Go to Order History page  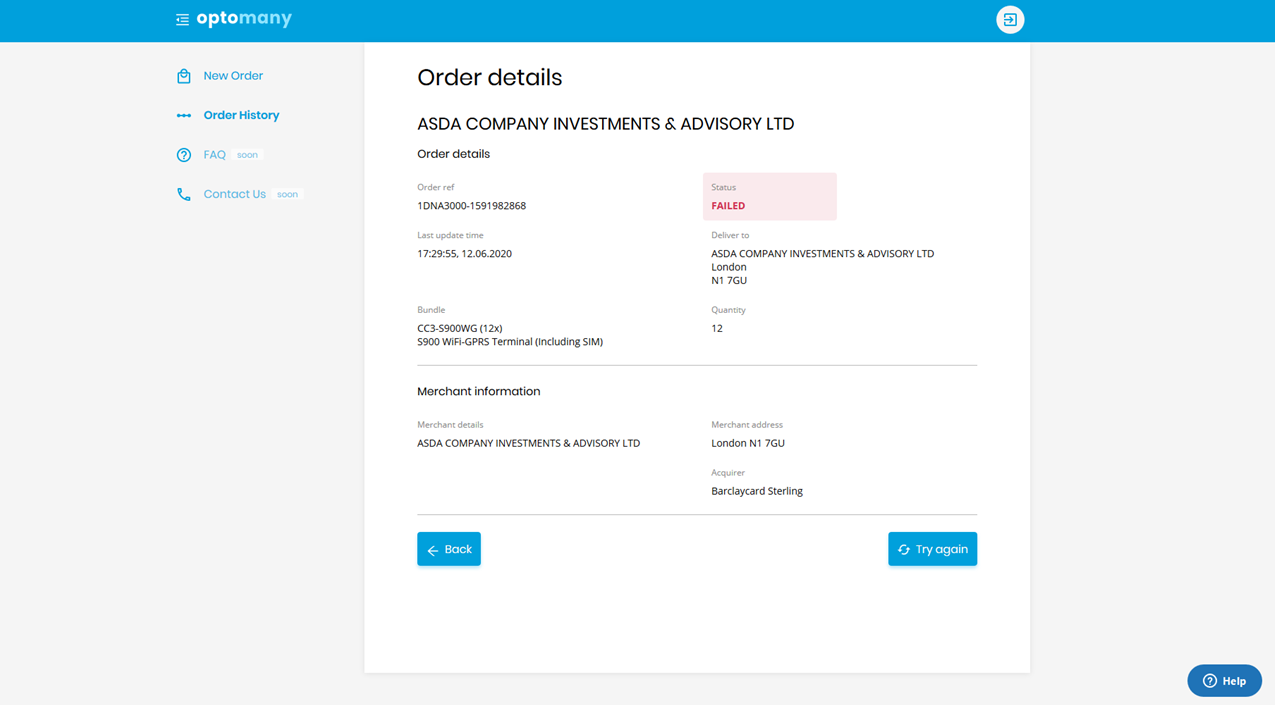coord(241,115)
